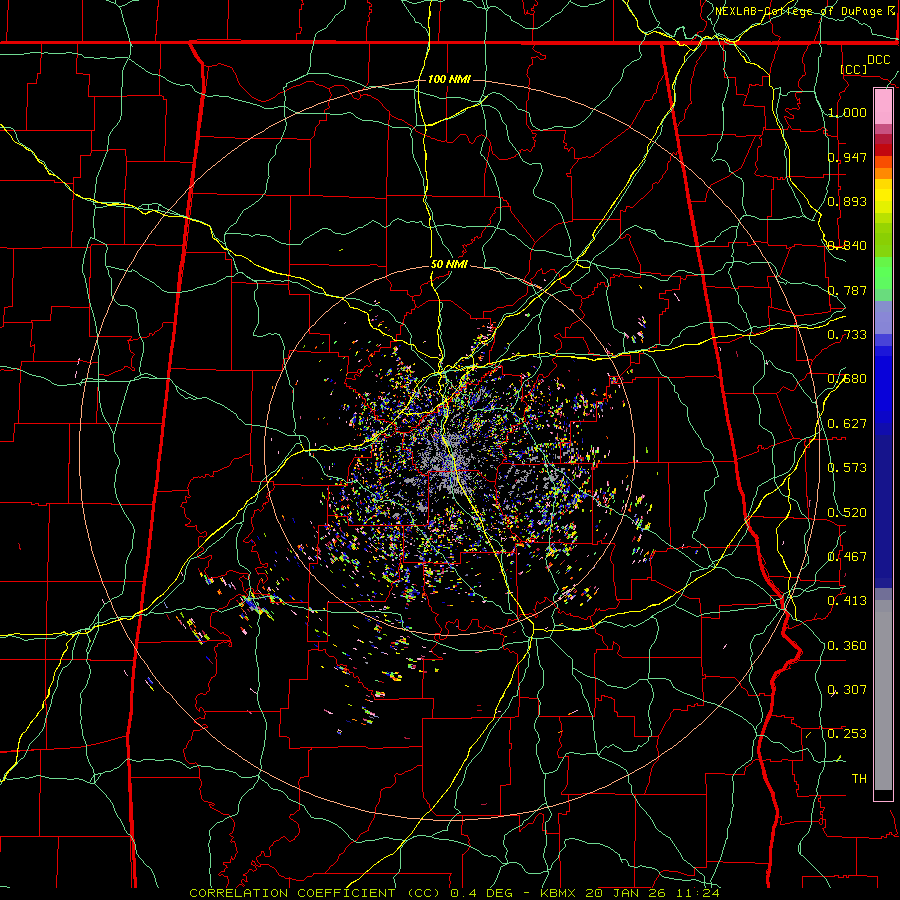
Task: Click the DCC product label
Action: coord(878,60)
